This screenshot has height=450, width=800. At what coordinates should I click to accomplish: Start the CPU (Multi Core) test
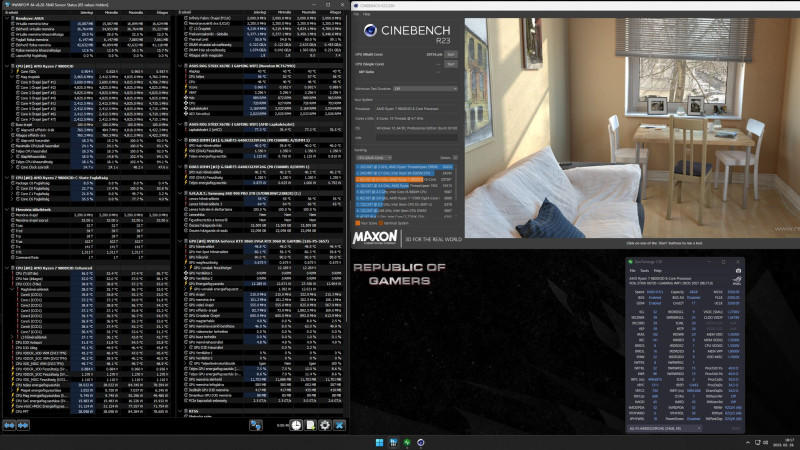click(451, 54)
